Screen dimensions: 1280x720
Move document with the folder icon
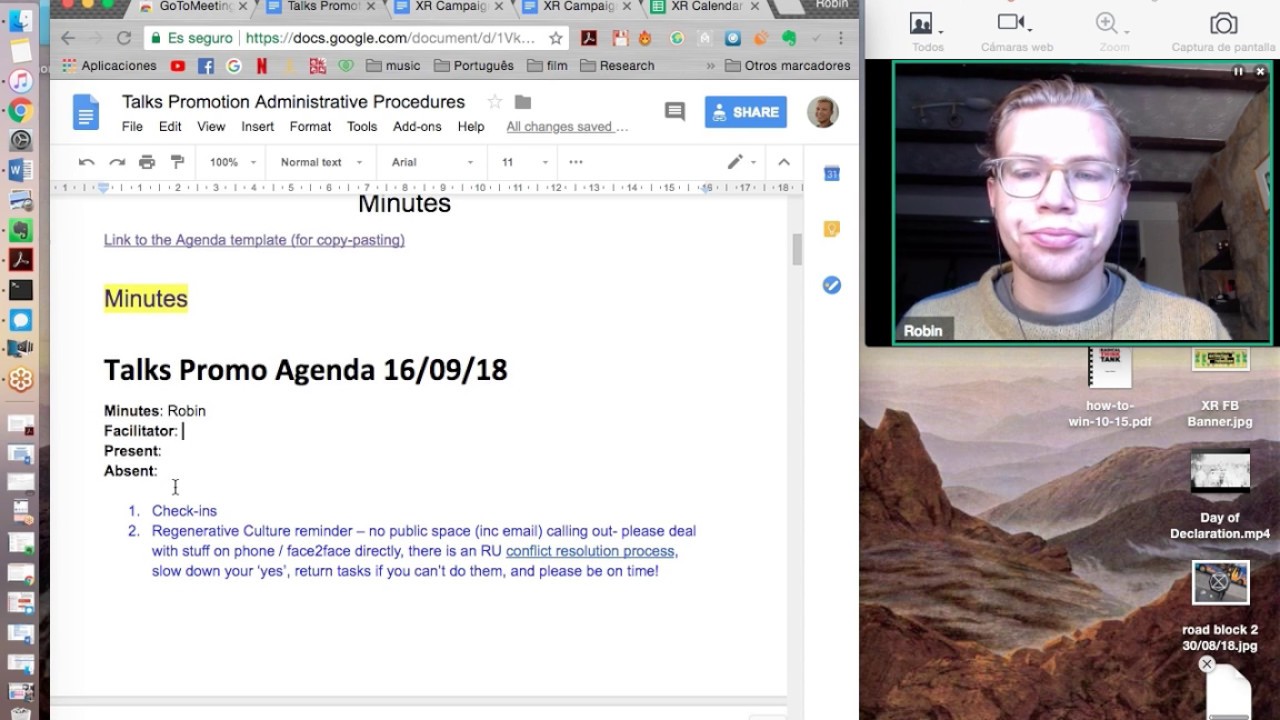(522, 102)
